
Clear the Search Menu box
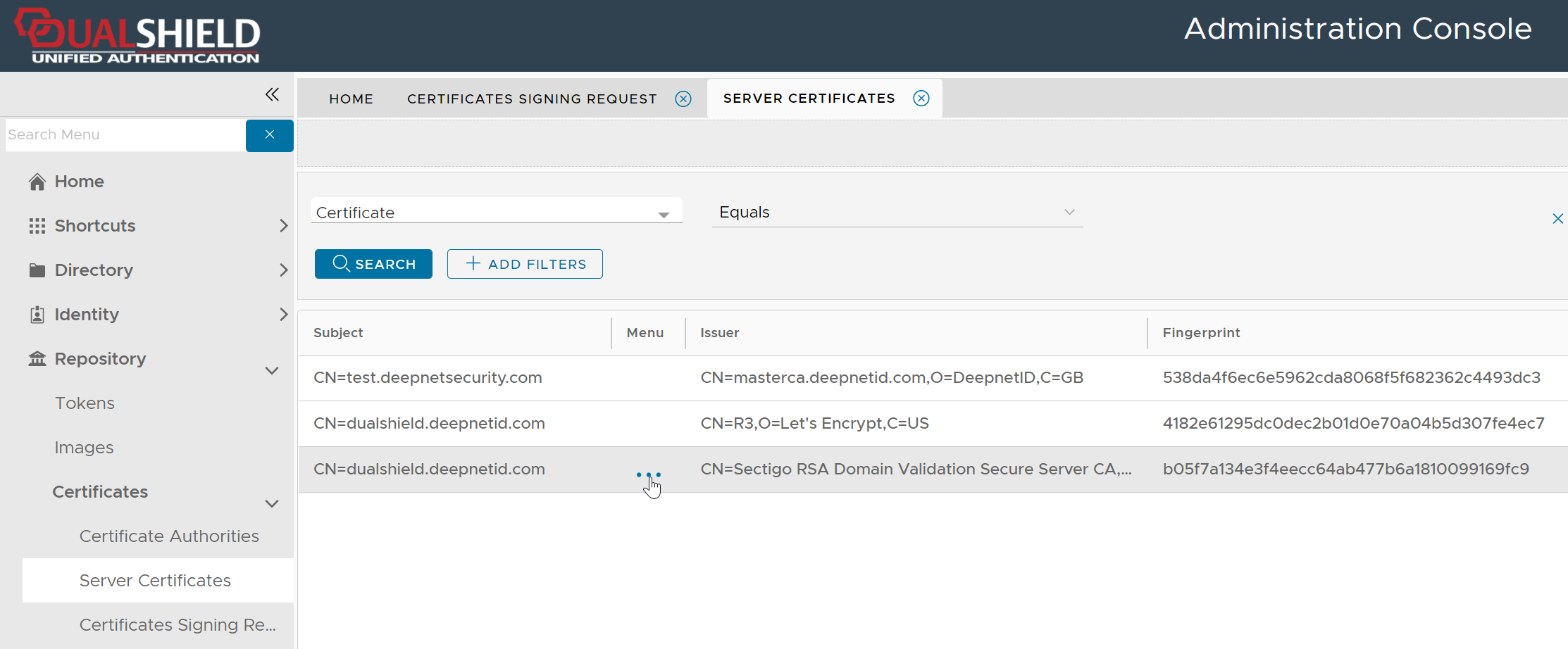click(x=269, y=135)
